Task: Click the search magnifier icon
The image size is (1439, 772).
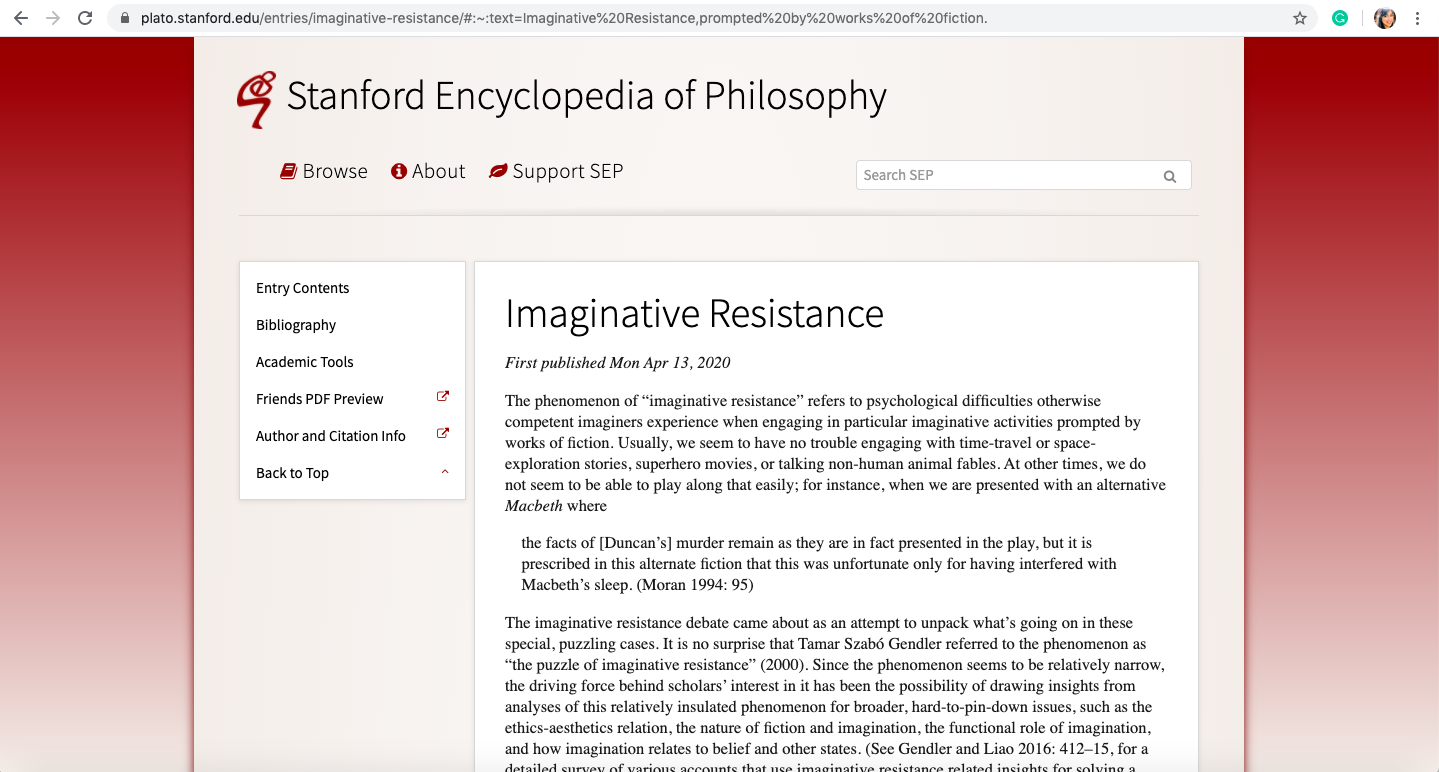Action: point(1169,176)
